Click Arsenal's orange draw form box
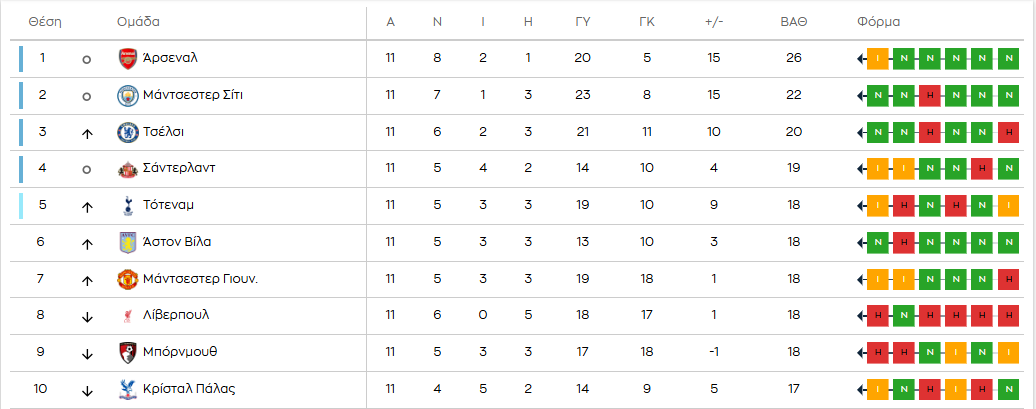1036x409 pixels. click(x=877, y=59)
